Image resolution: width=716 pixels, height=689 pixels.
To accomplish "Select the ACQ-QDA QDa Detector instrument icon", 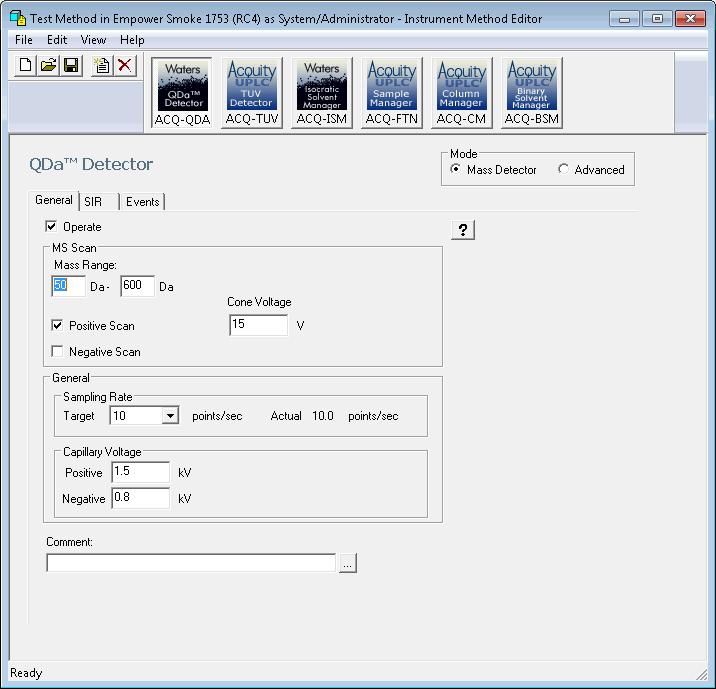I will [182, 93].
